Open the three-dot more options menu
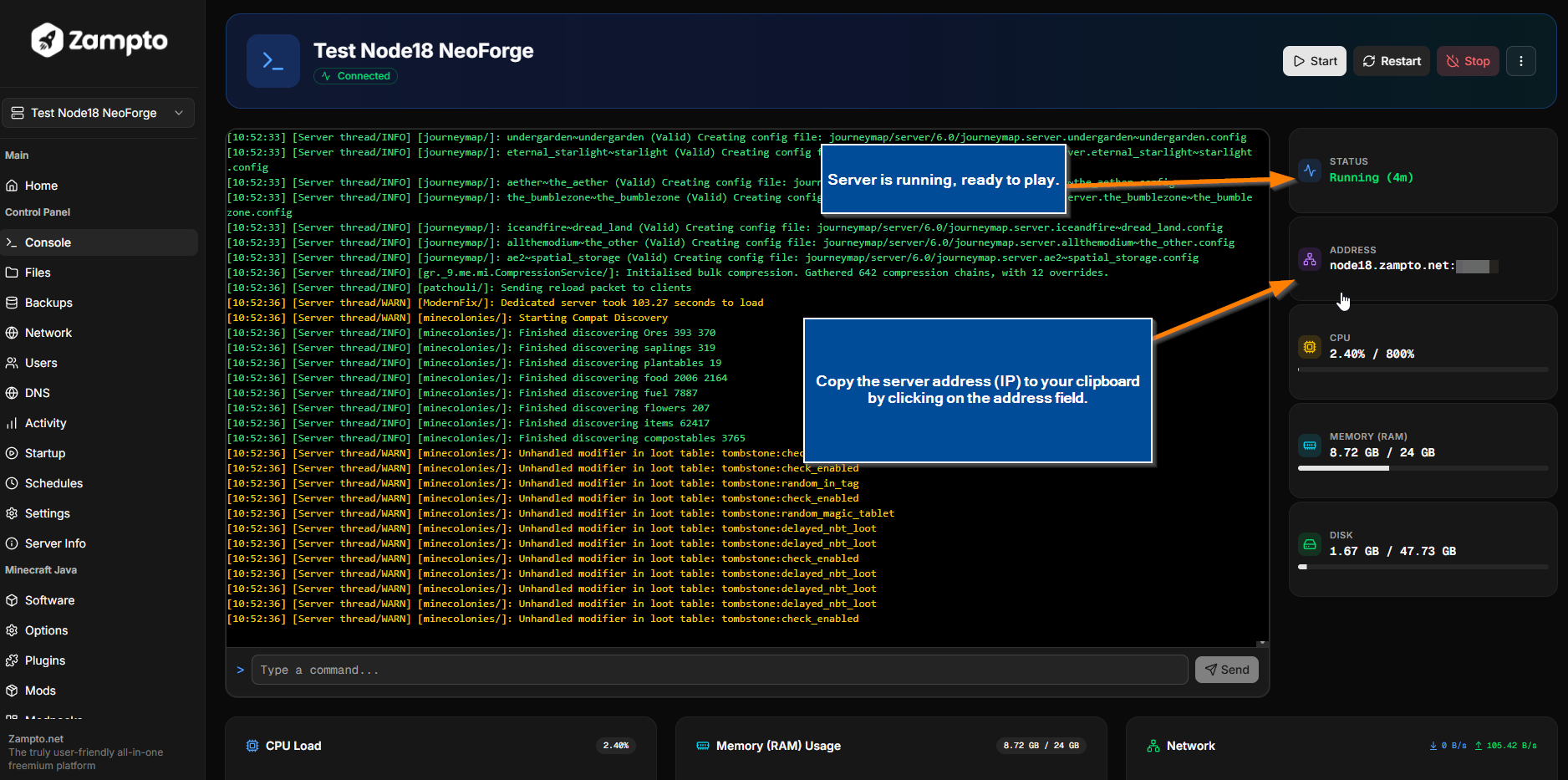 (1521, 61)
